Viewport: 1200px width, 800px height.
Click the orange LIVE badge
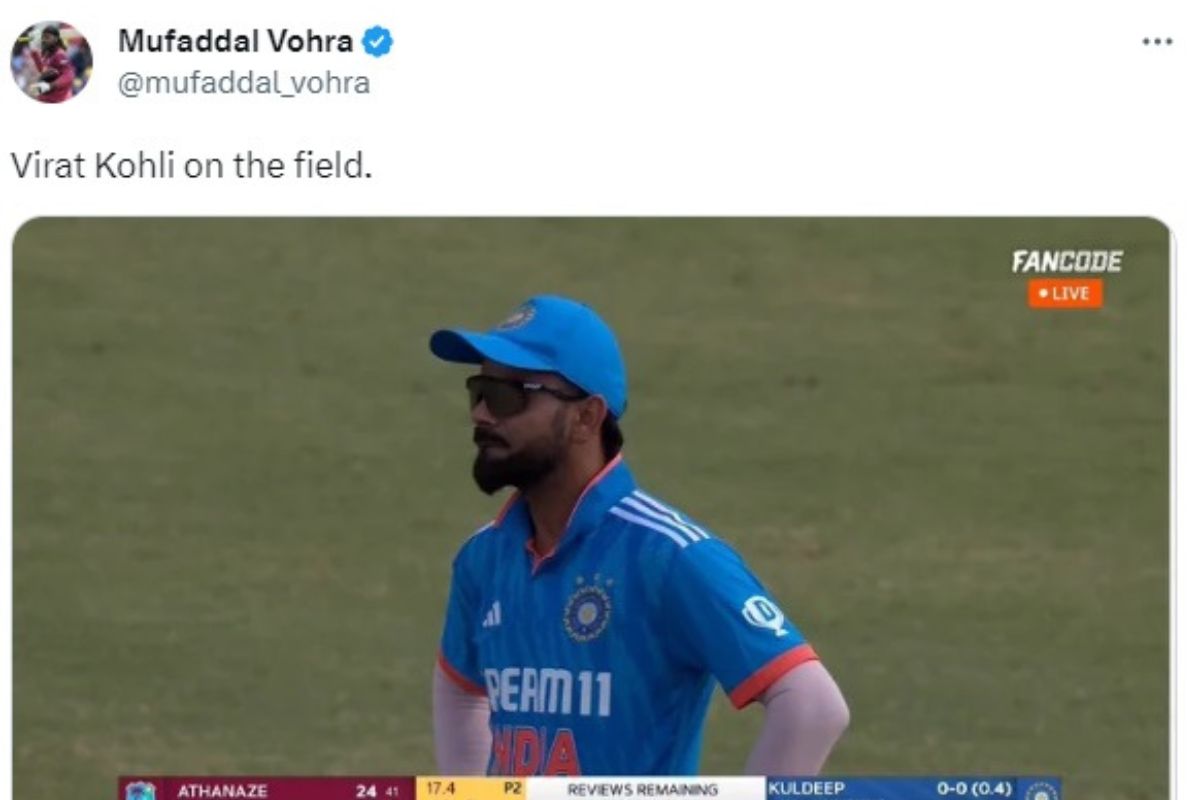[1065, 293]
